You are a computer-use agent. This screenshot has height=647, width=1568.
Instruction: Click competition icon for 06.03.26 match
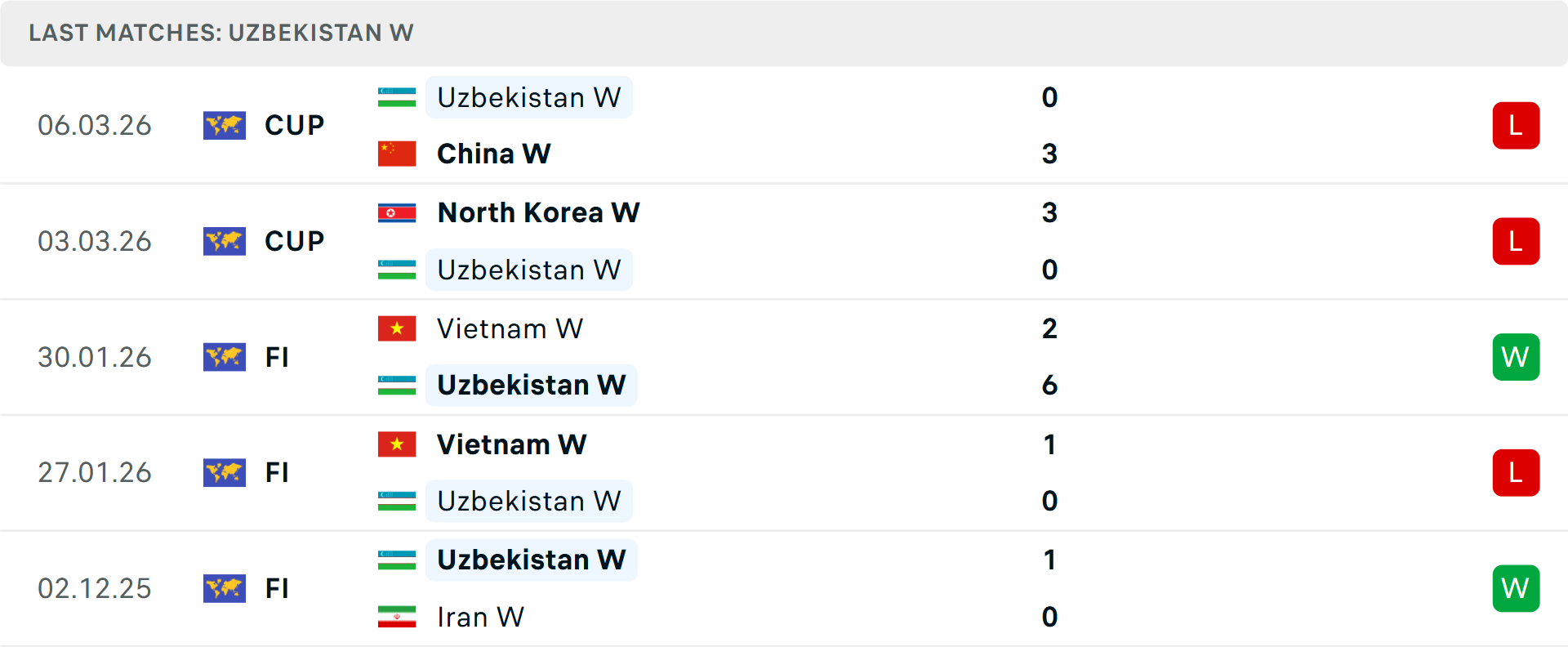[225, 126]
